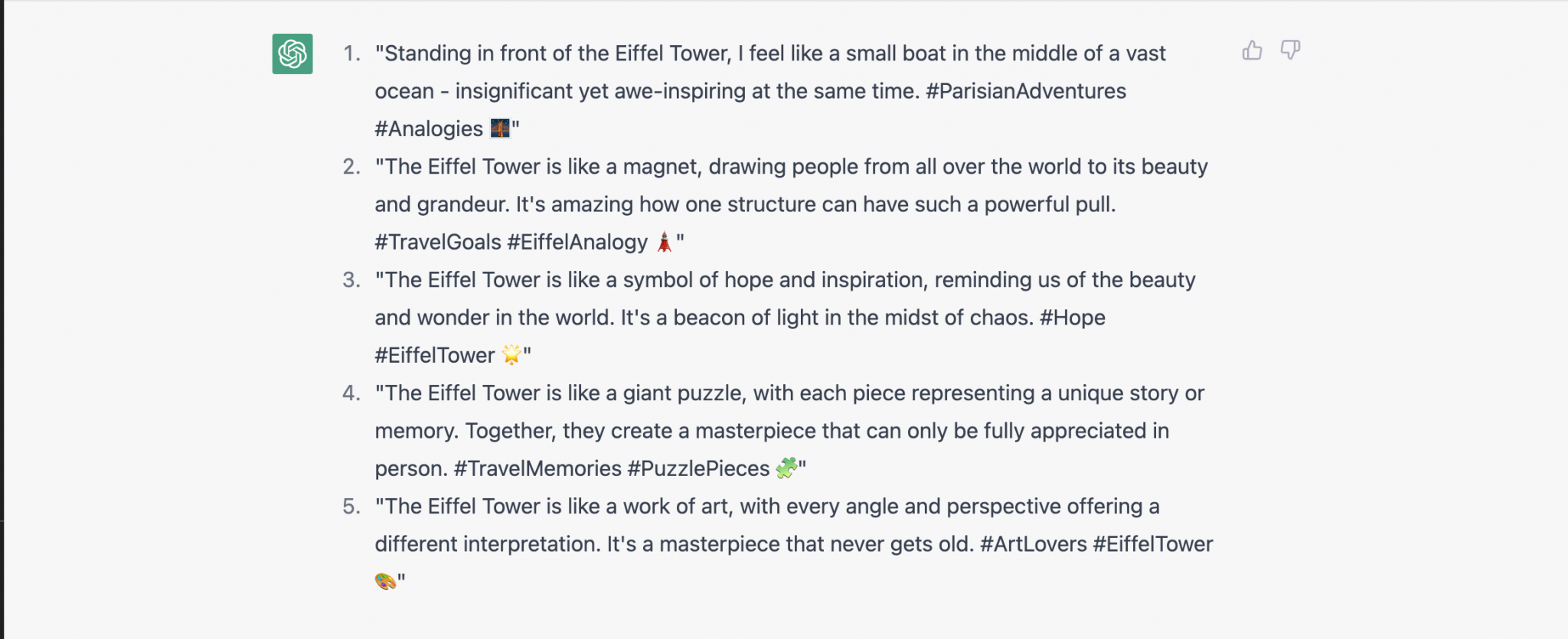Viewport: 1568px width, 639px height.
Task: Give the response a thumbs down
Action: click(1290, 51)
